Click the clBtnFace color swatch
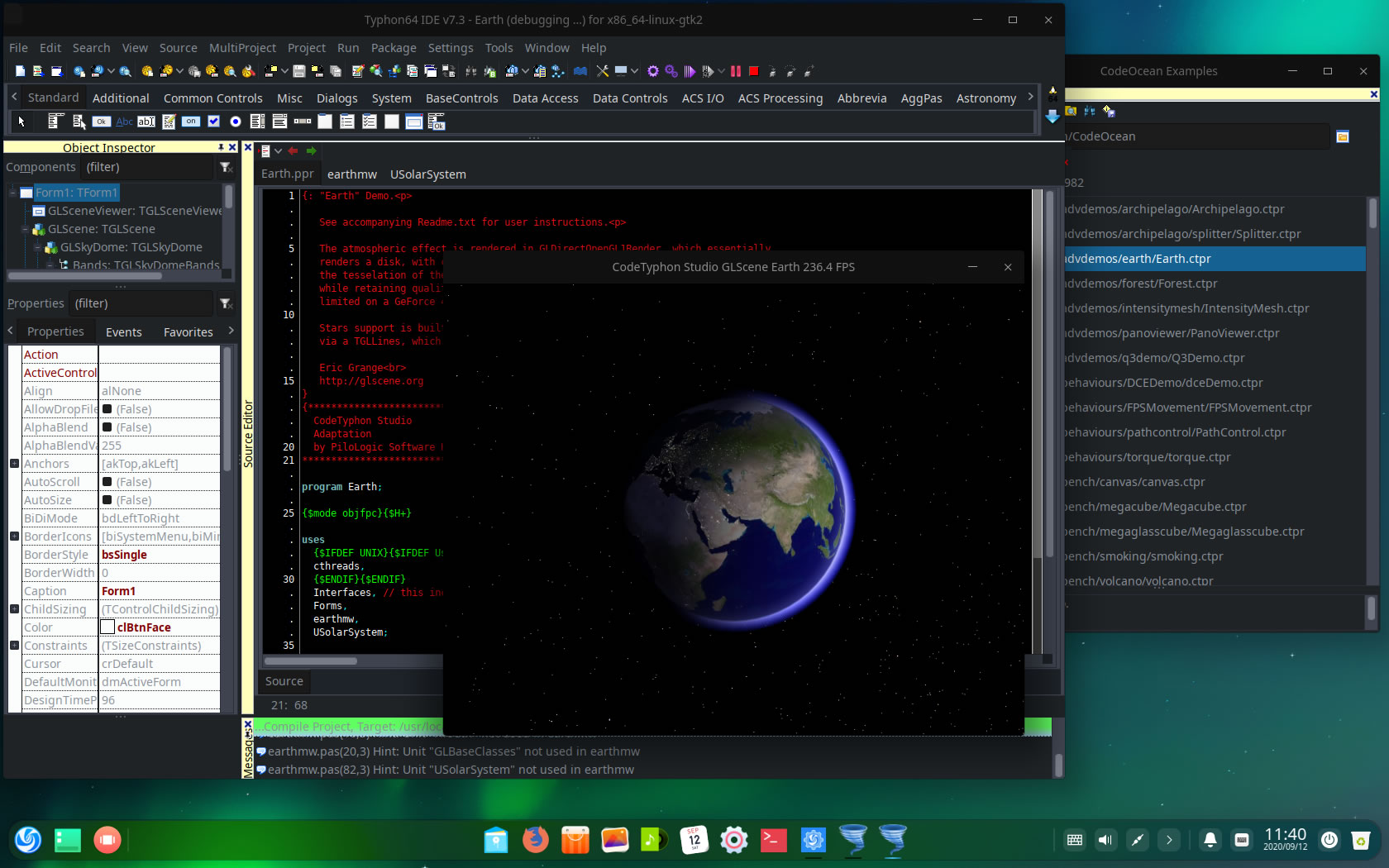1389x868 pixels. 107,627
